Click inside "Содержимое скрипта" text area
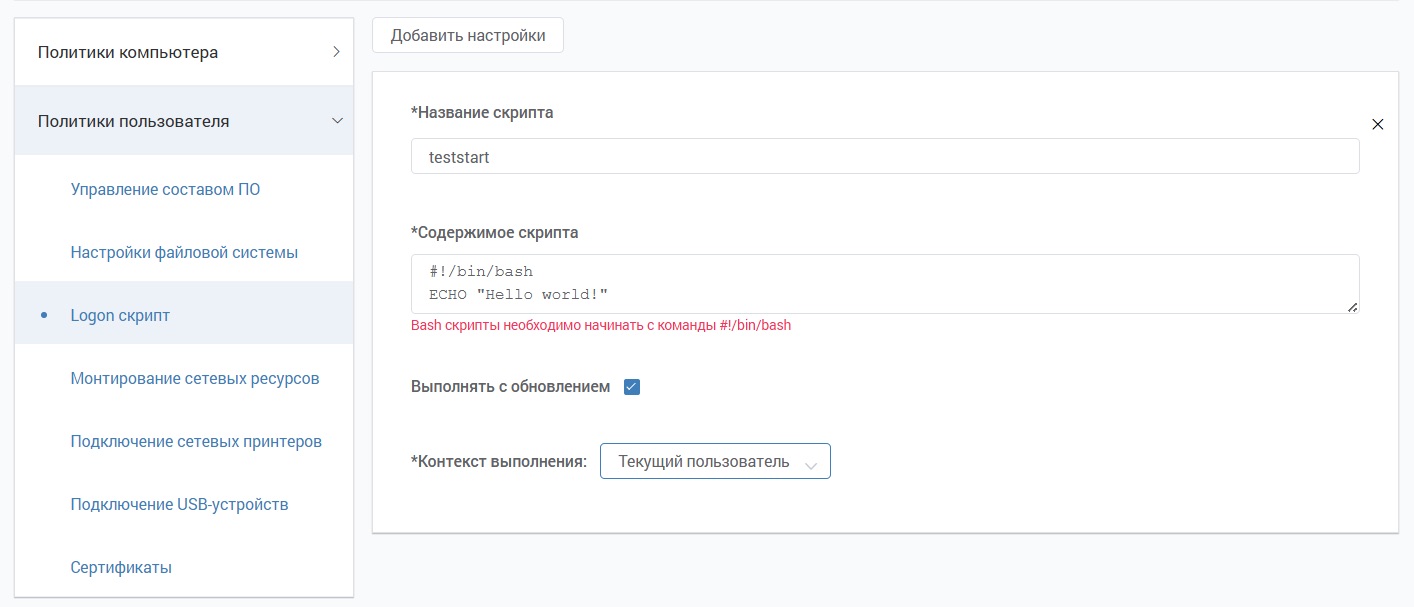Image resolution: width=1414 pixels, height=607 pixels. (x=884, y=284)
